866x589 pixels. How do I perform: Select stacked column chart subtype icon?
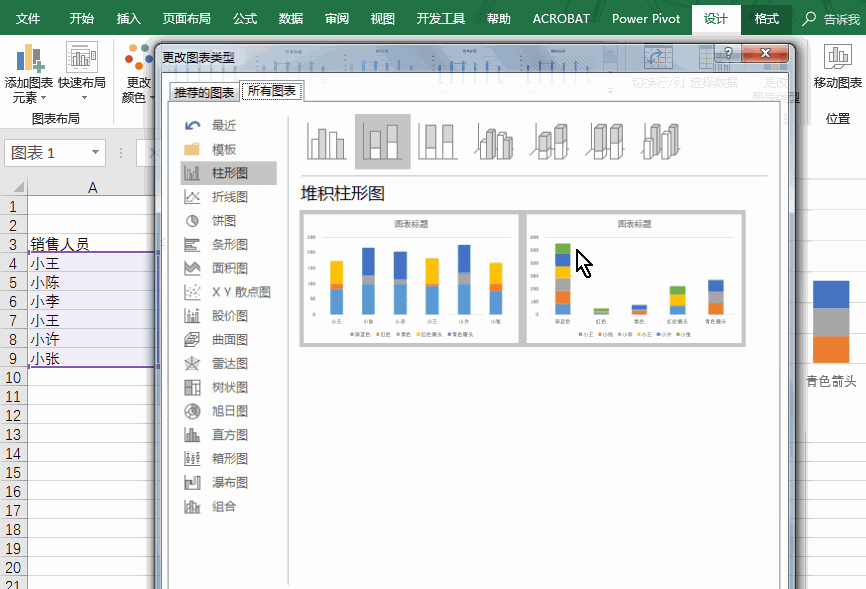coord(383,141)
